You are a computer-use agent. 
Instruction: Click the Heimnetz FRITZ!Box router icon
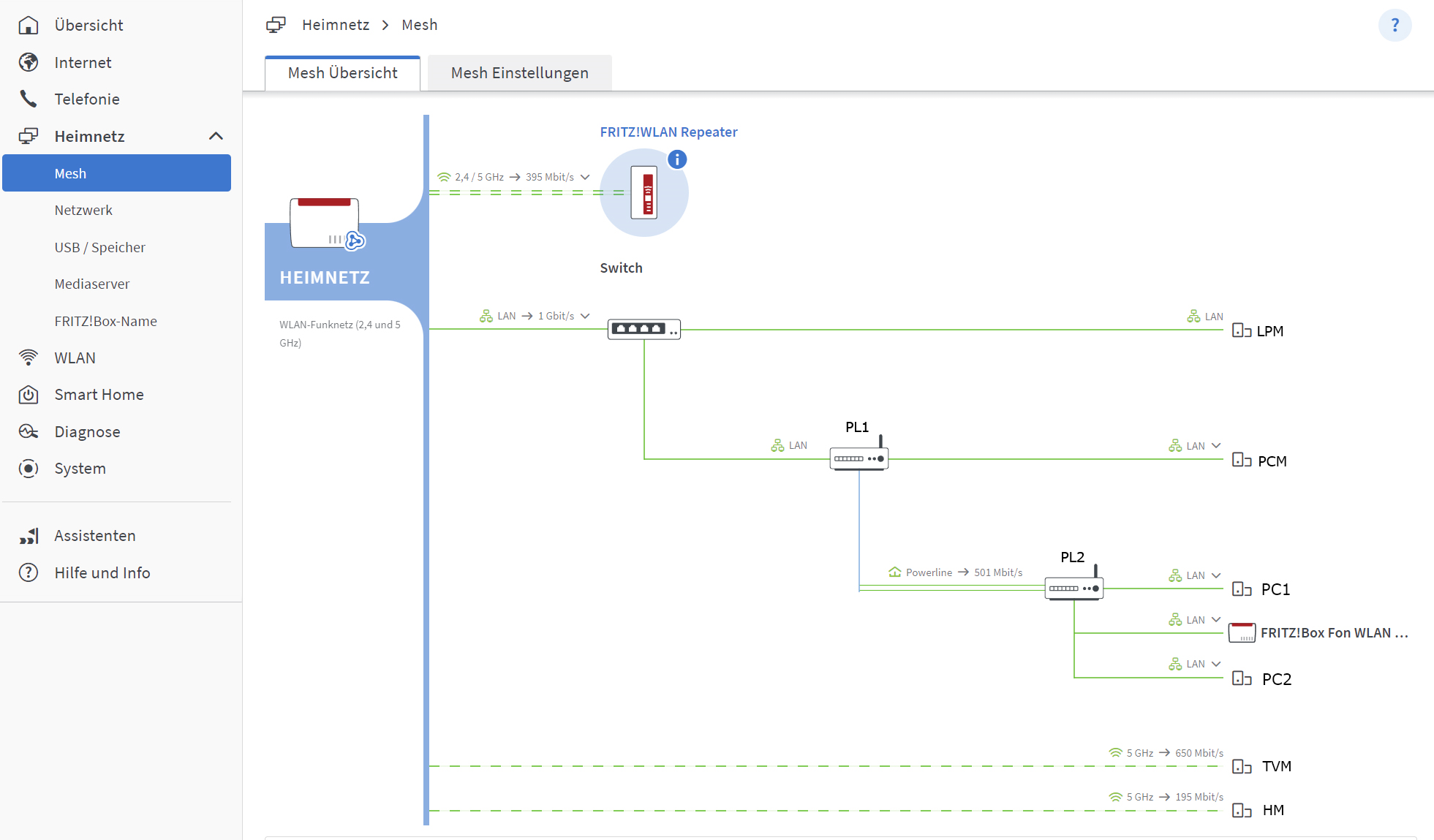(325, 223)
